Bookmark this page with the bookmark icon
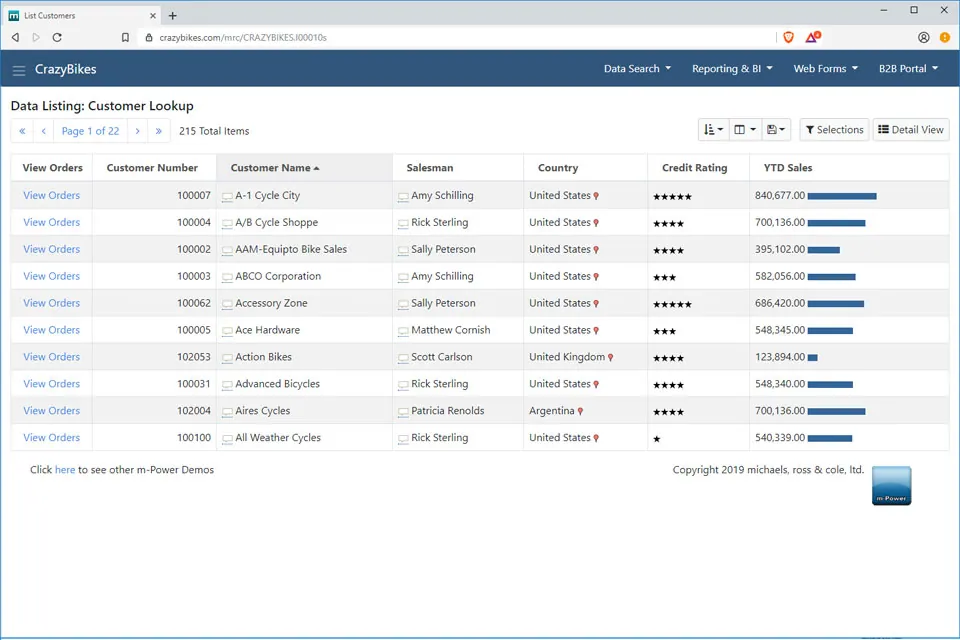Viewport: 960px width, 640px height. [125, 37]
